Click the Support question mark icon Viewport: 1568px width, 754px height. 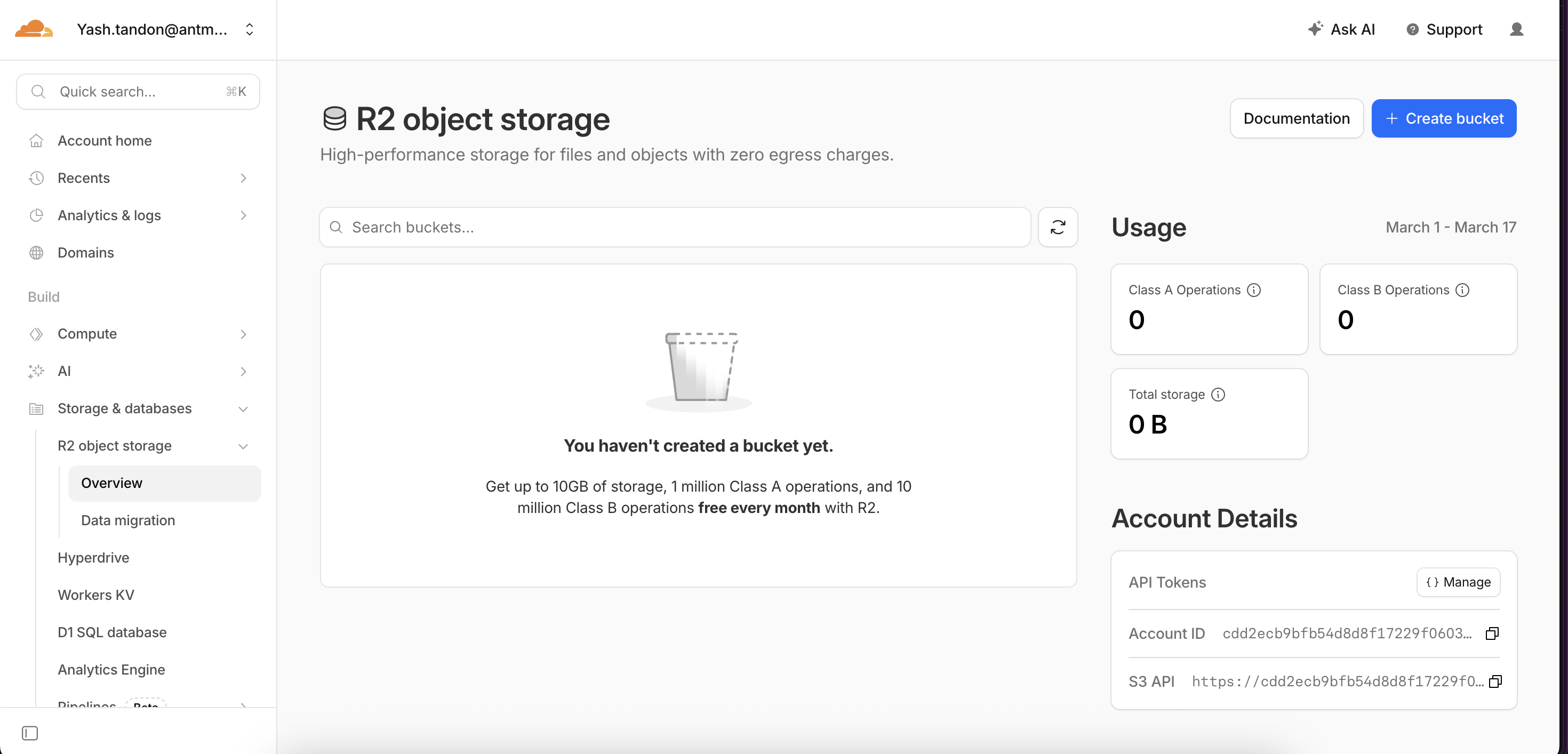(x=1412, y=29)
